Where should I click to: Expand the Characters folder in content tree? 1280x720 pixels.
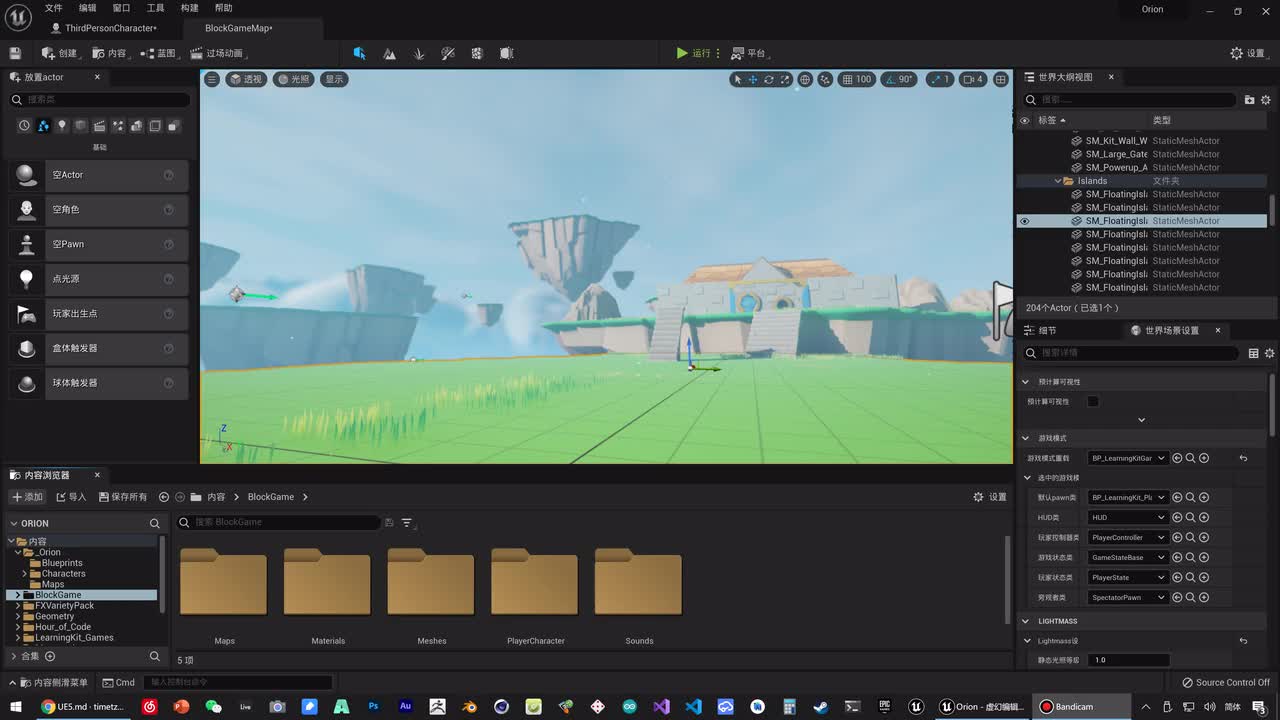24,574
